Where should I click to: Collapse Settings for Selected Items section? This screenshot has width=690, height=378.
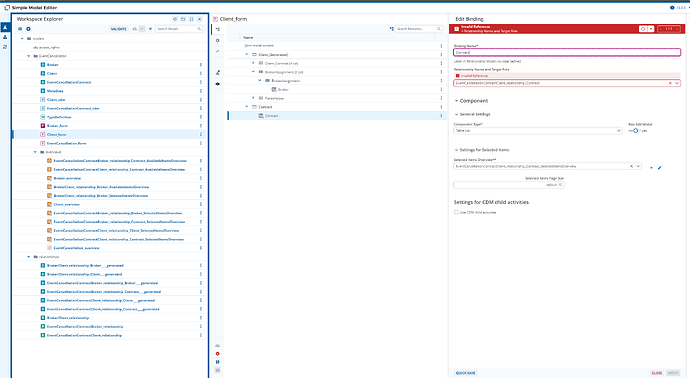point(456,150)
